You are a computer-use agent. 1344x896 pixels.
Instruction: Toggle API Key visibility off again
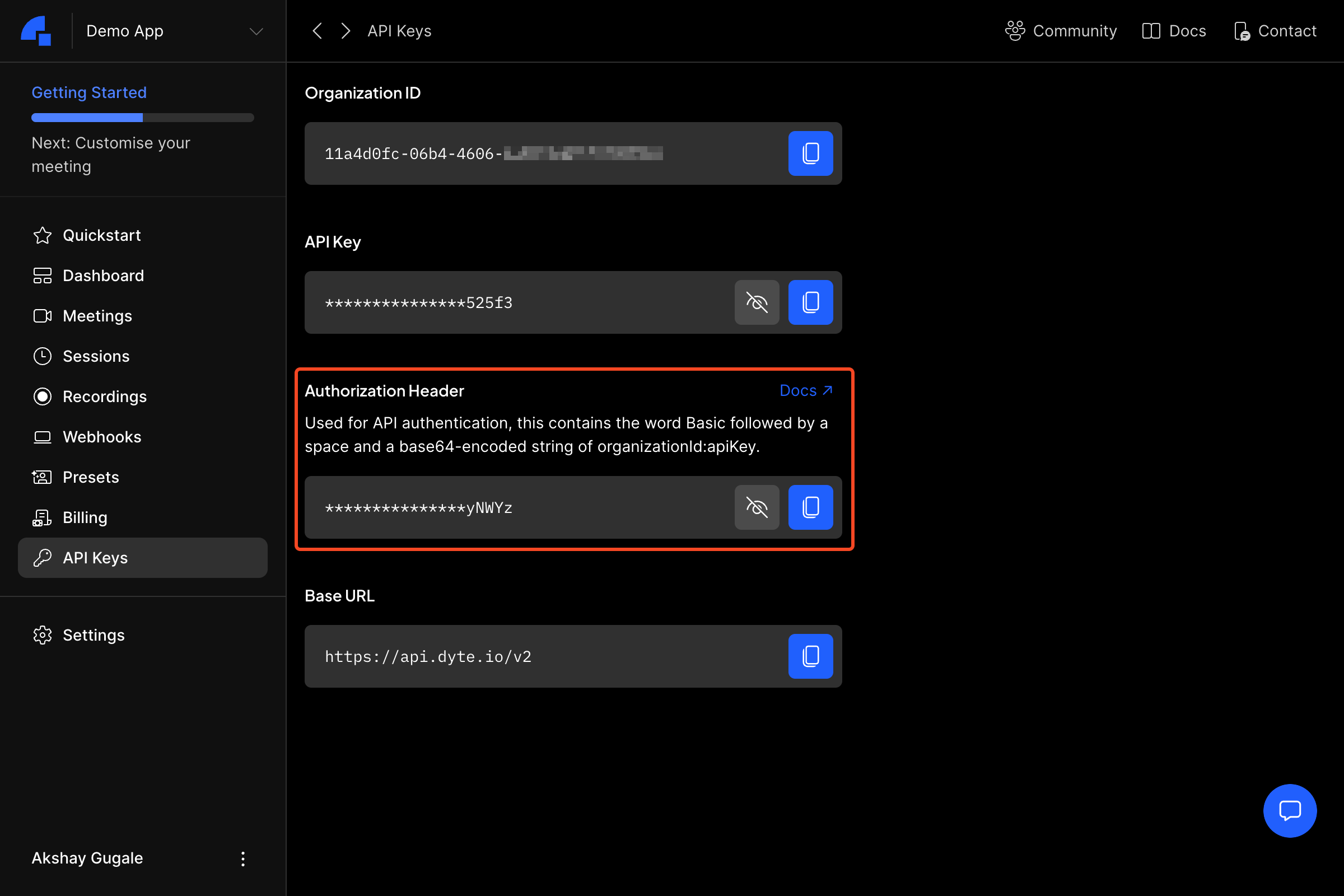[x=757, y=302]
